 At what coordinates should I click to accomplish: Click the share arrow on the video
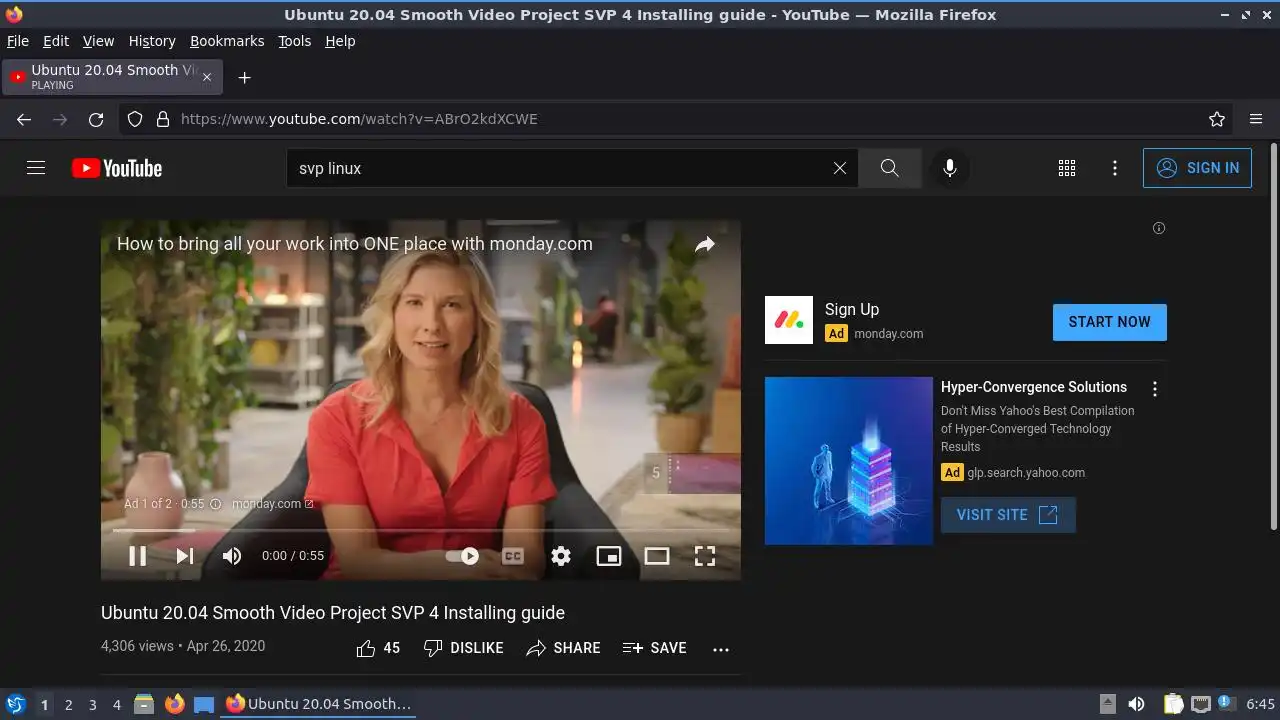[705, 245]
